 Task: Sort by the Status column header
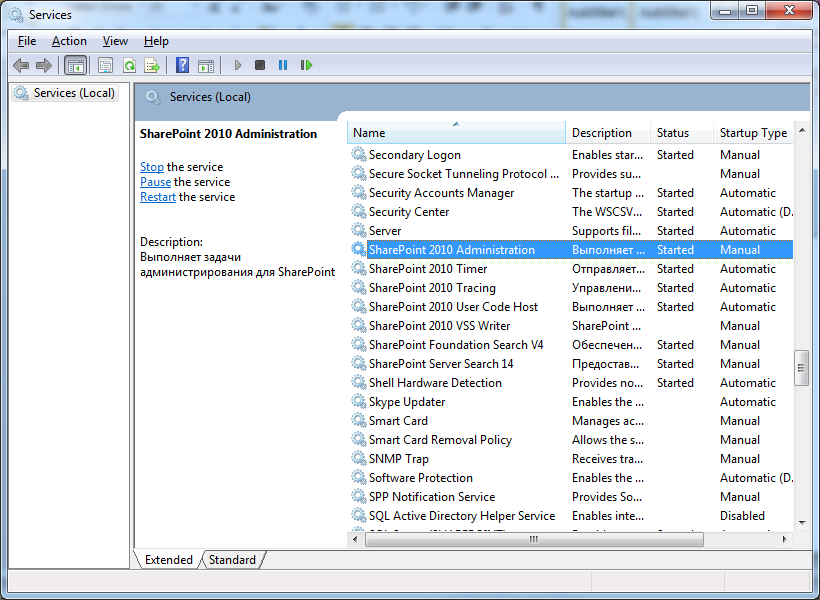[x=682, y=133]
